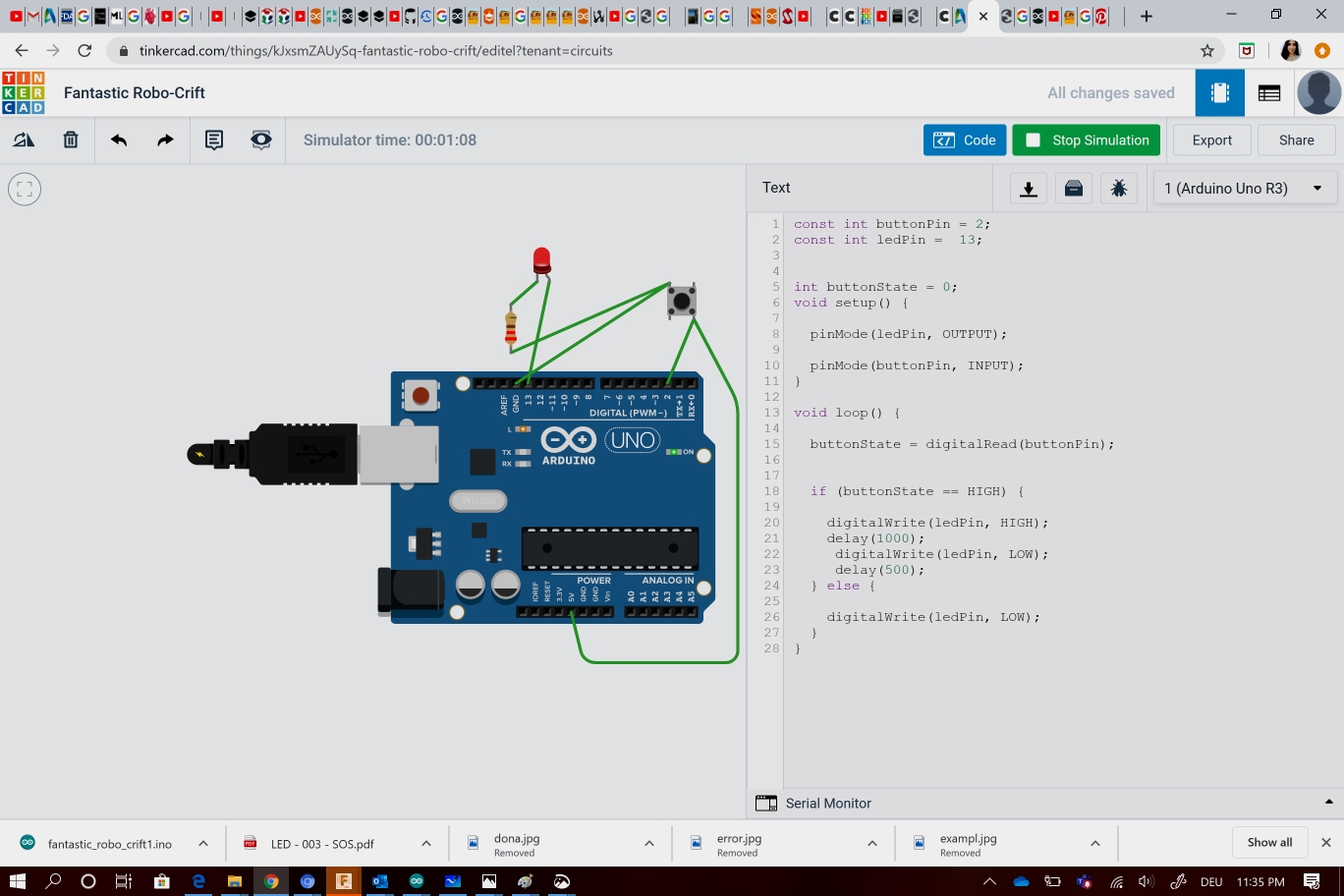
Task: Click the red LED on the canvas
Action: tap(541, 260)
